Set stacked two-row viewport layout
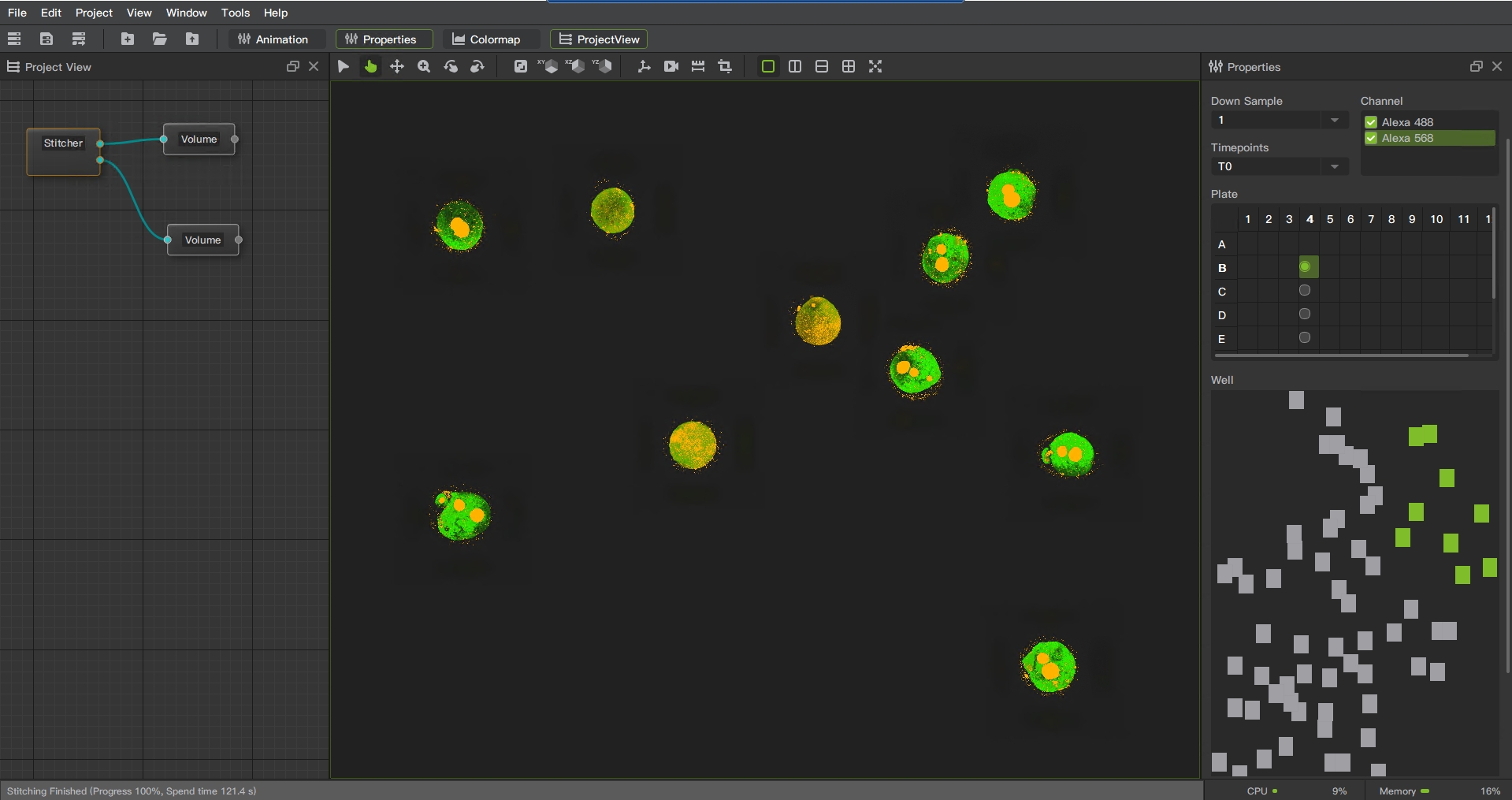Image resolution: width=1512 pixels, height=800 pixels. click(x=822, y=66)
